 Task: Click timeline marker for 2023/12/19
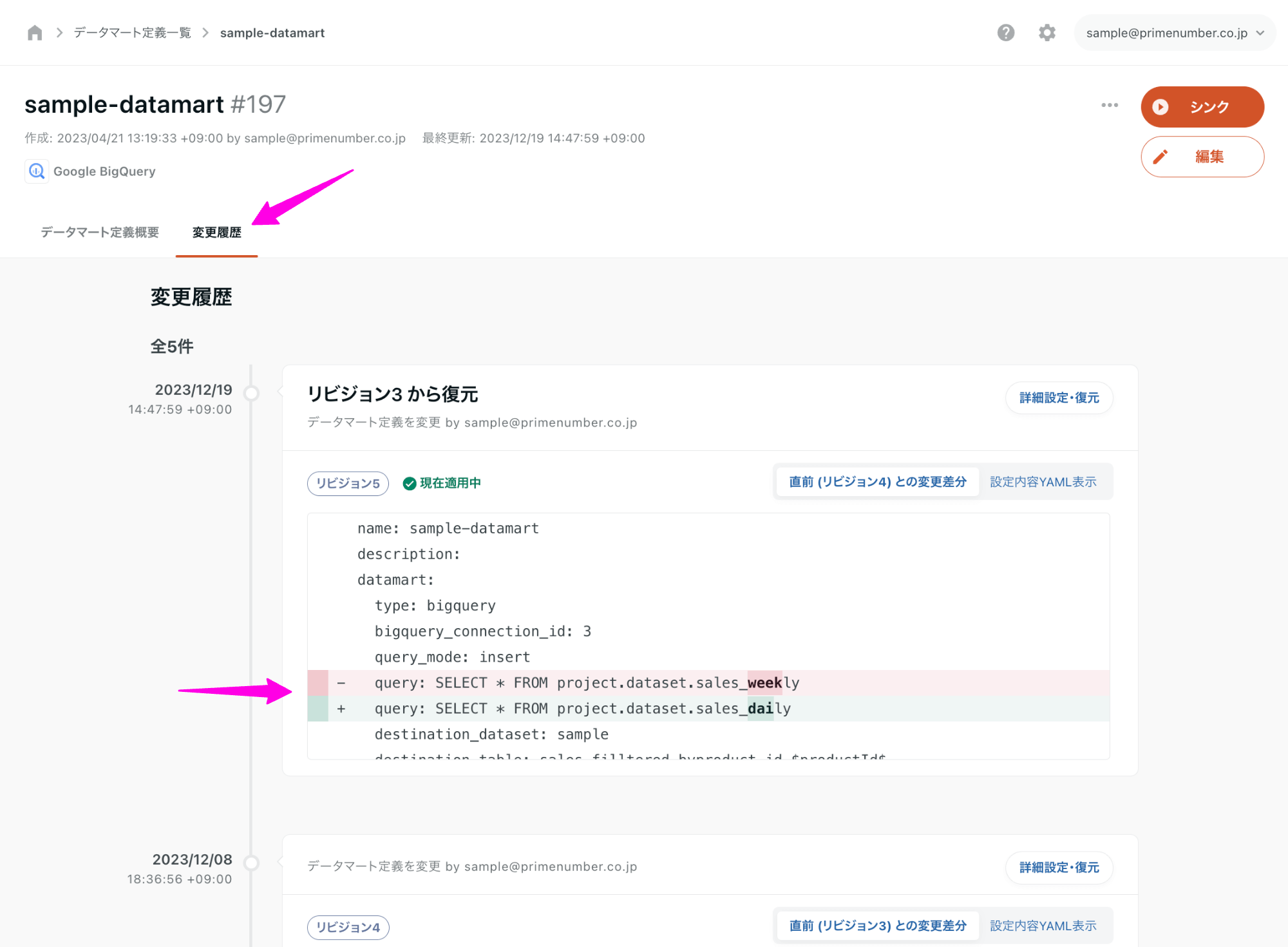251,393
